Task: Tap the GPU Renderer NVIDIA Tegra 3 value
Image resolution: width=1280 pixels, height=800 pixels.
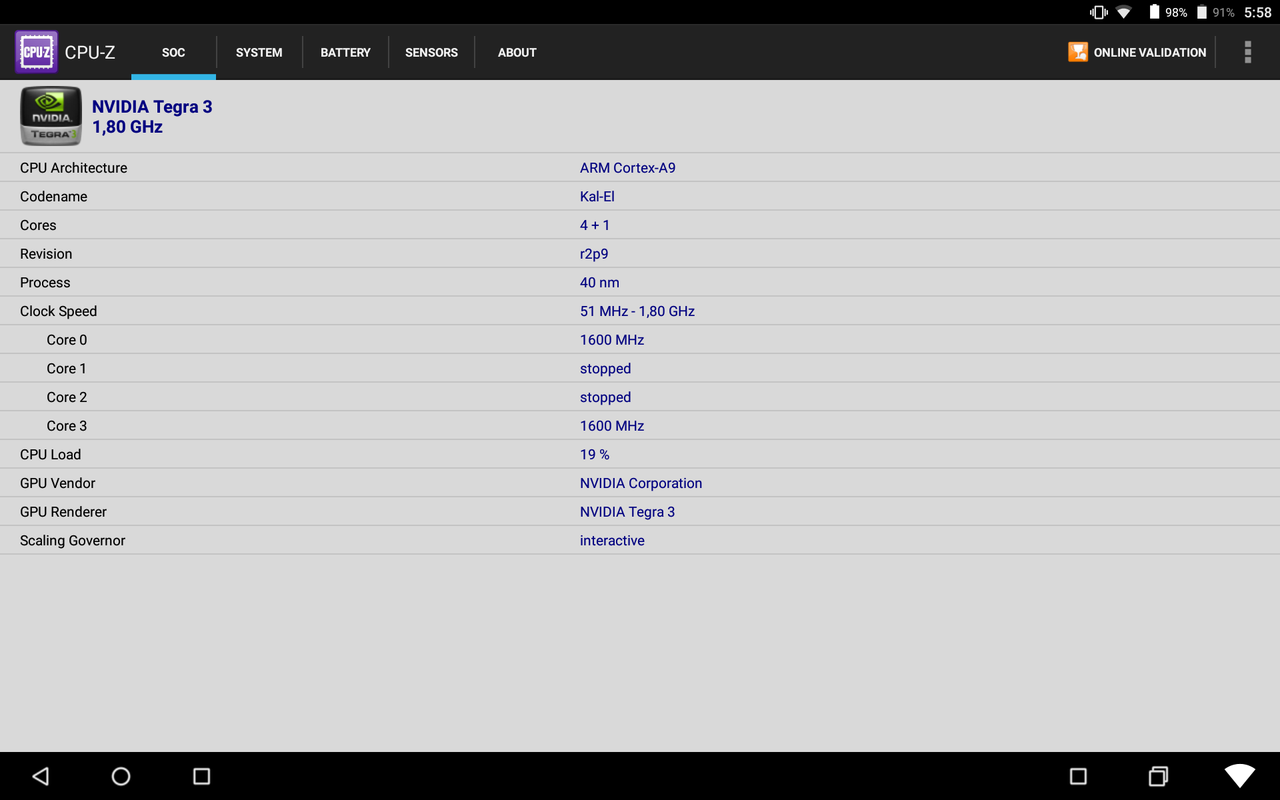Action: 627,512
